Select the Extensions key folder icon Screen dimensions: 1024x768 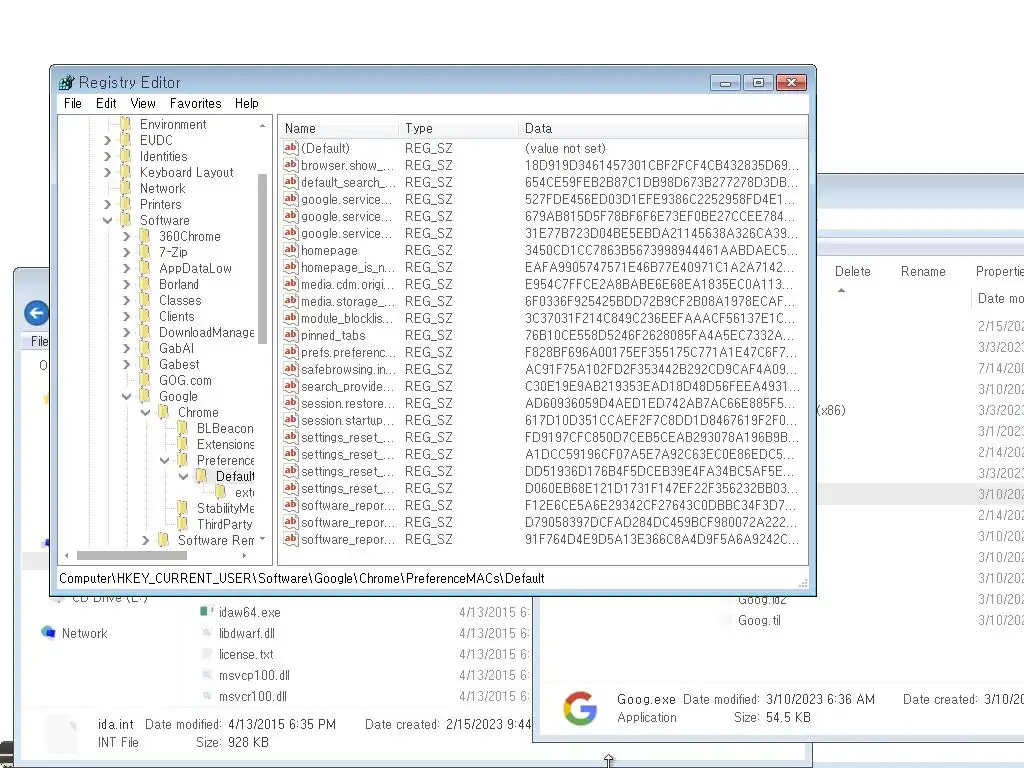click(x=183, y=444)
